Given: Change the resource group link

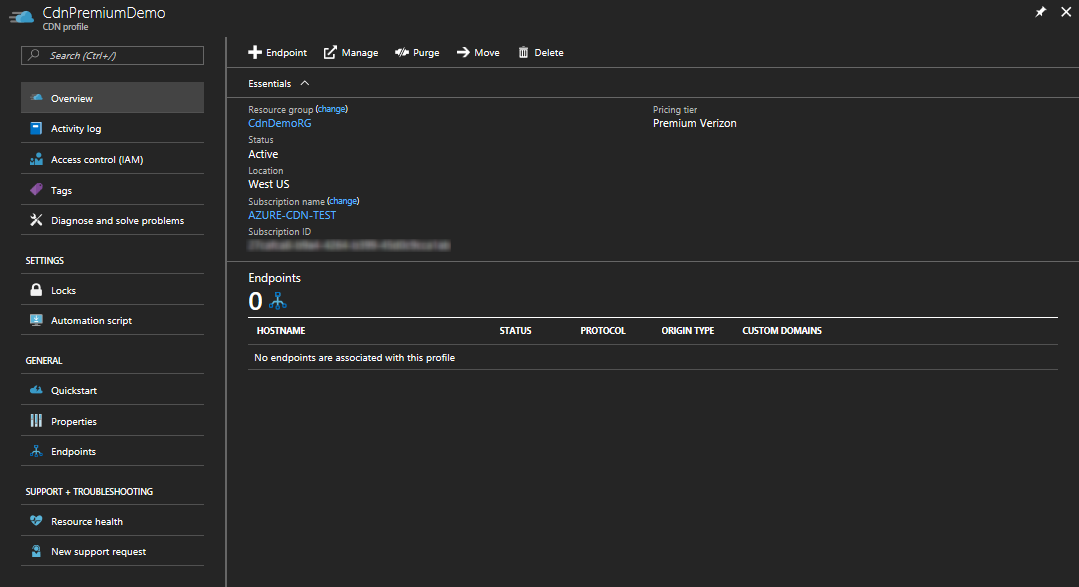Looking at the screenshot, I should [x=332, y=109].
